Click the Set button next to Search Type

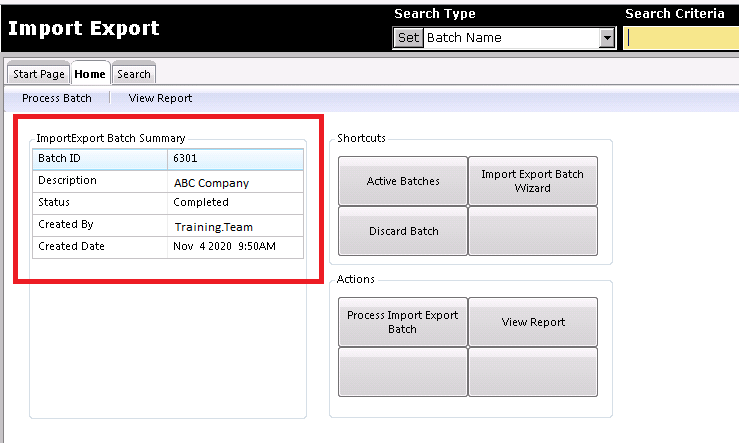point(408,38)
